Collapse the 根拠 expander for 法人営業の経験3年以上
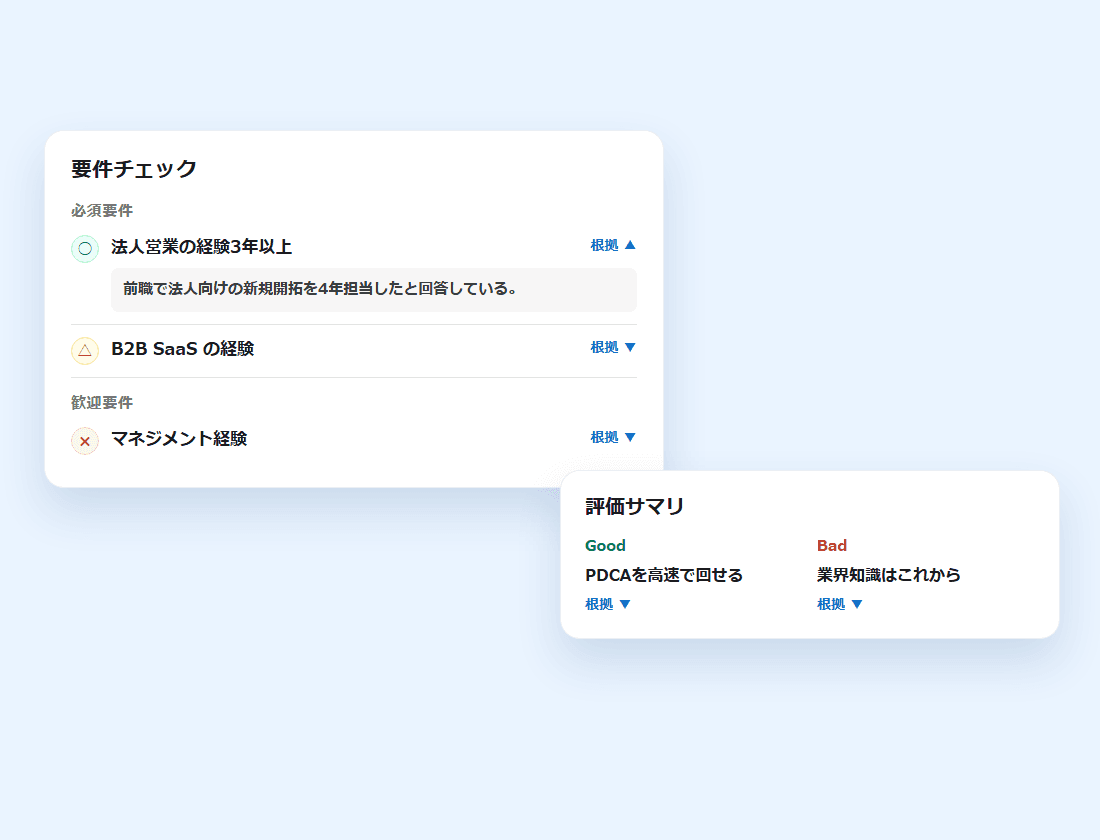 coord(613,245)
